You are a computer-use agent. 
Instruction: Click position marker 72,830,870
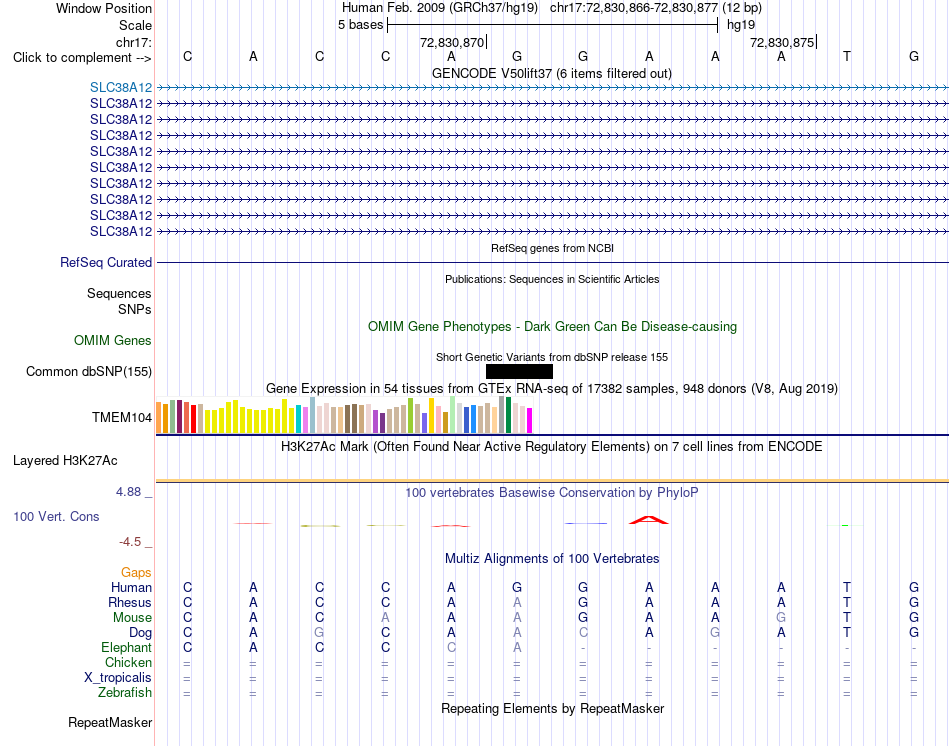click(452, 42)
